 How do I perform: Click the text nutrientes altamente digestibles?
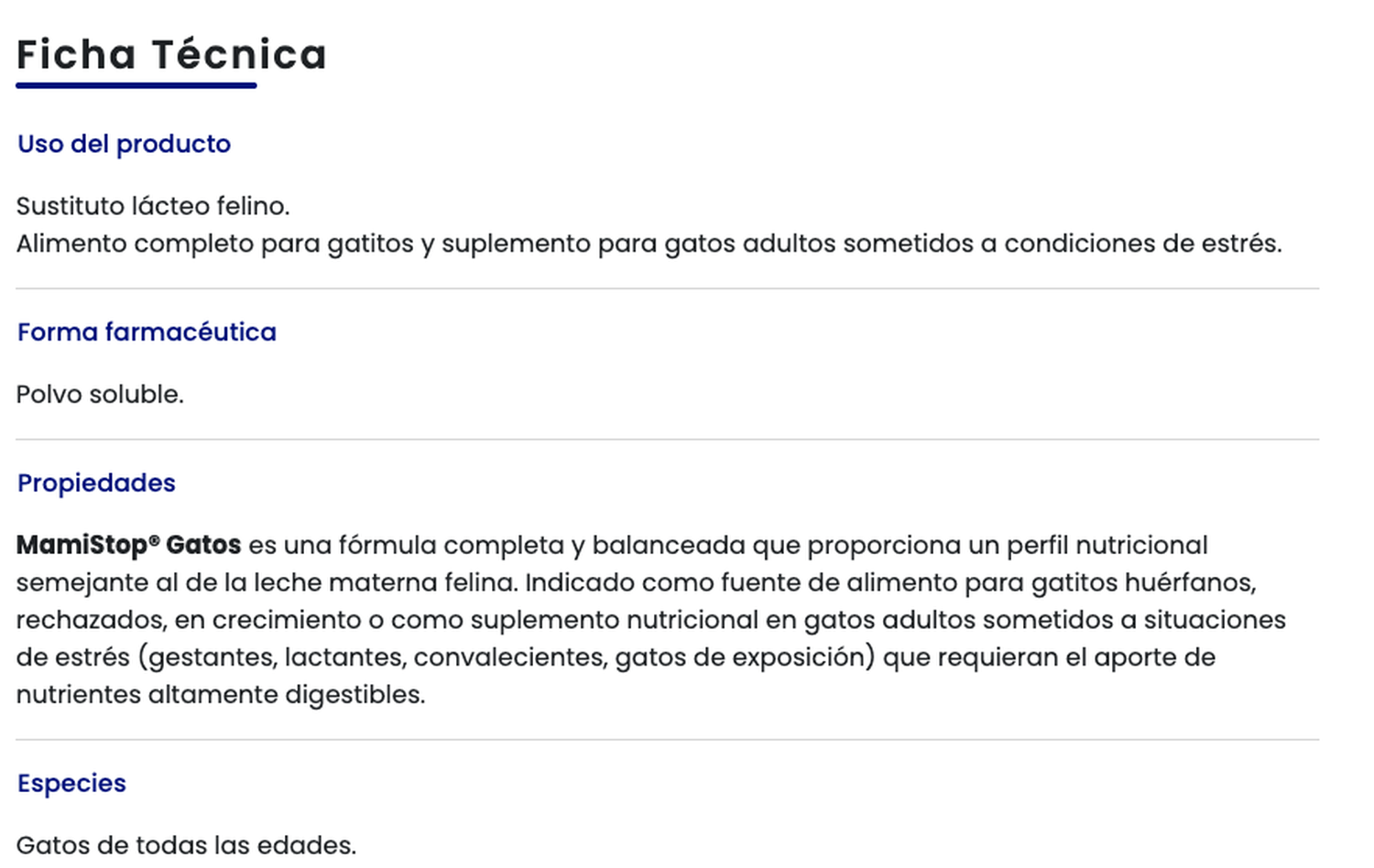point(220,695)
